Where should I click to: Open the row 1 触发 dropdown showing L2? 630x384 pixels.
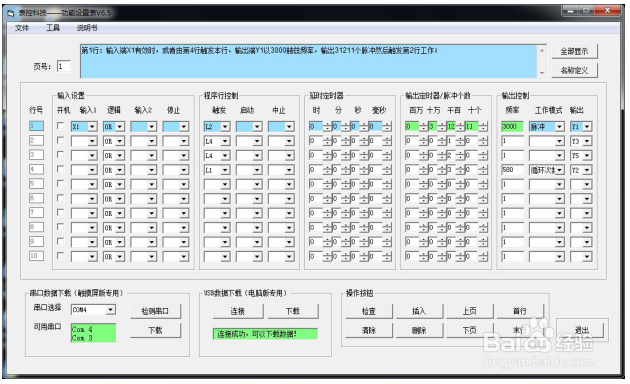(217, 127)
